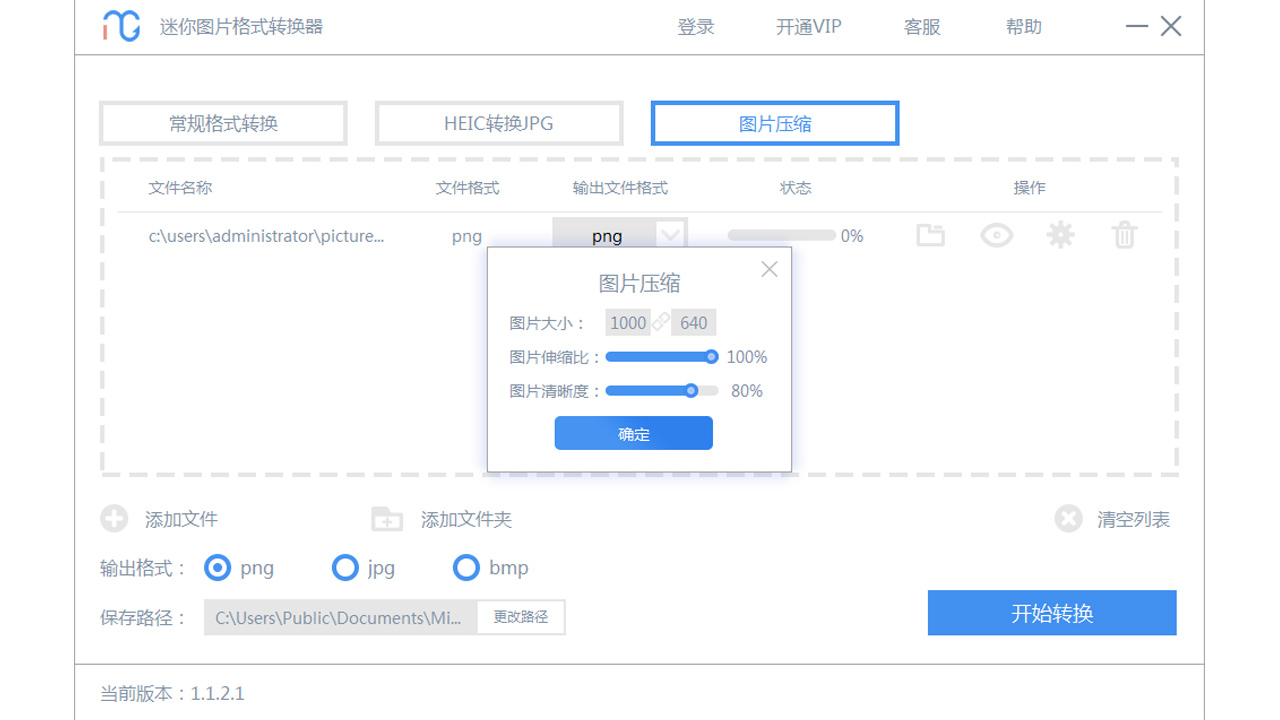Click 登录 to sign in
The height and width of the screenshot is (720, 1280).
[x=696, y=27]
